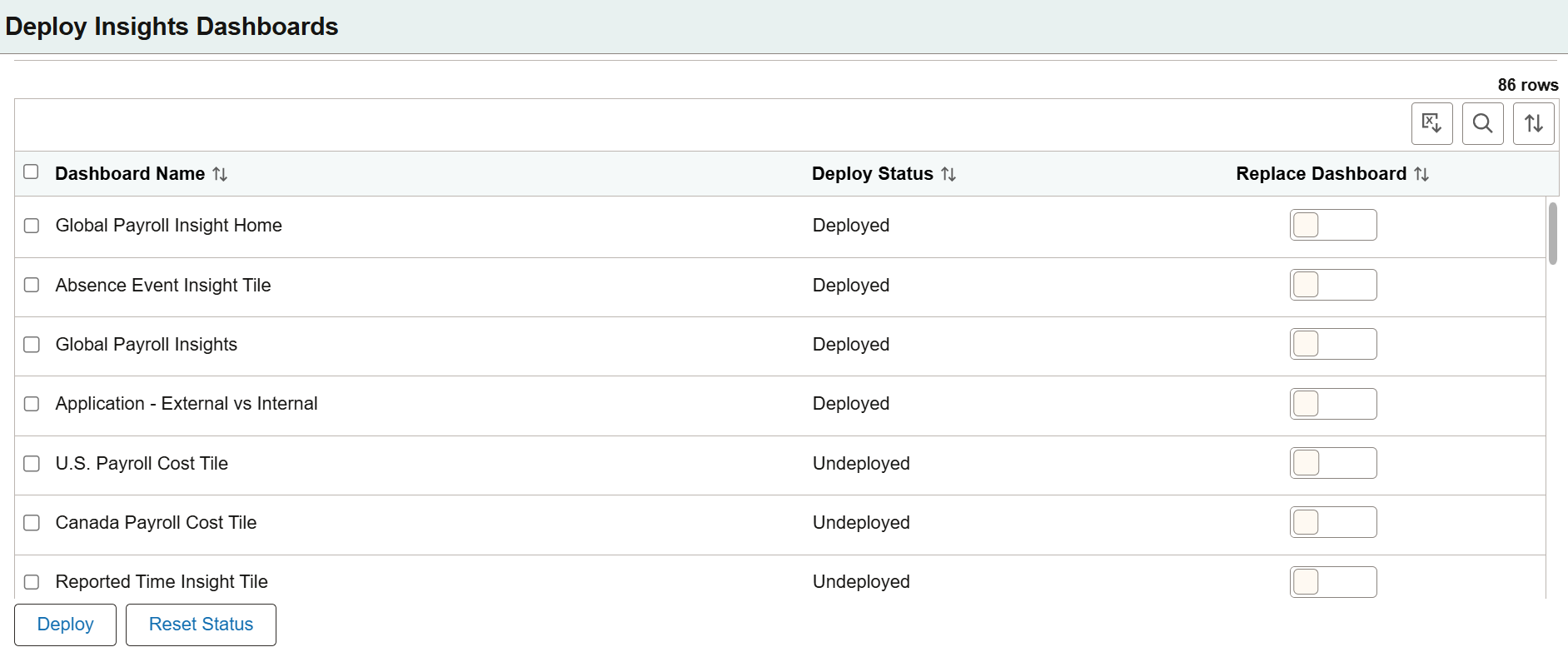
Task: Turn on Replace Dashboard for Absence Event Insight Tile
Action: (1332, 285)
